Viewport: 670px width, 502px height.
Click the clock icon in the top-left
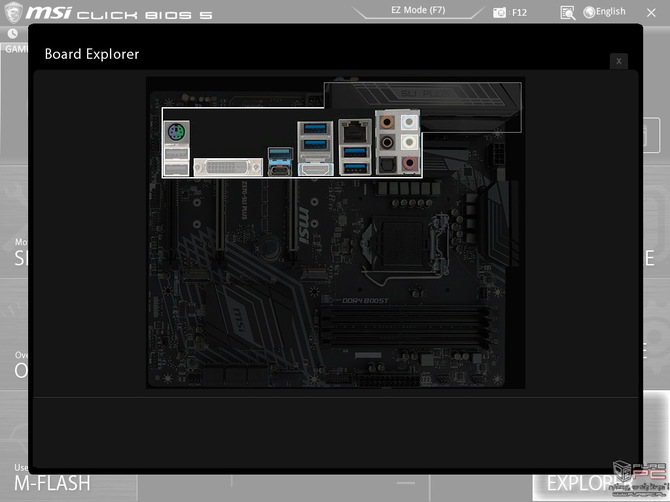[13, 34]
